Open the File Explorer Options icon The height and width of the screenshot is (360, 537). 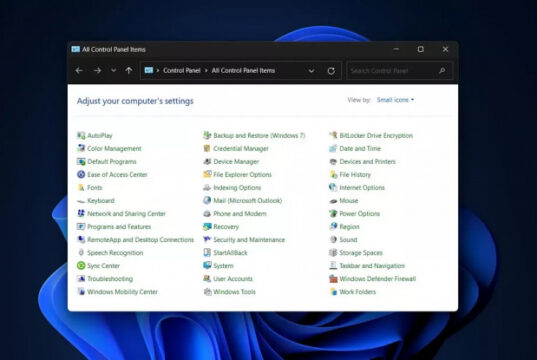[207, 174]
